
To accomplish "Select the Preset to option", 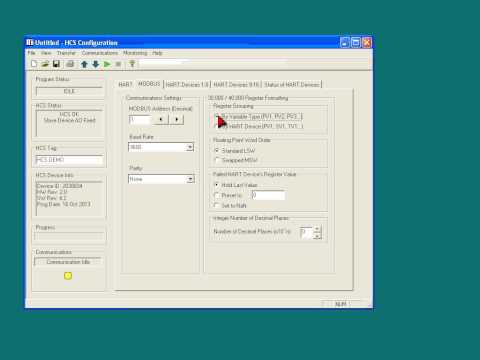I will [228, 195].
